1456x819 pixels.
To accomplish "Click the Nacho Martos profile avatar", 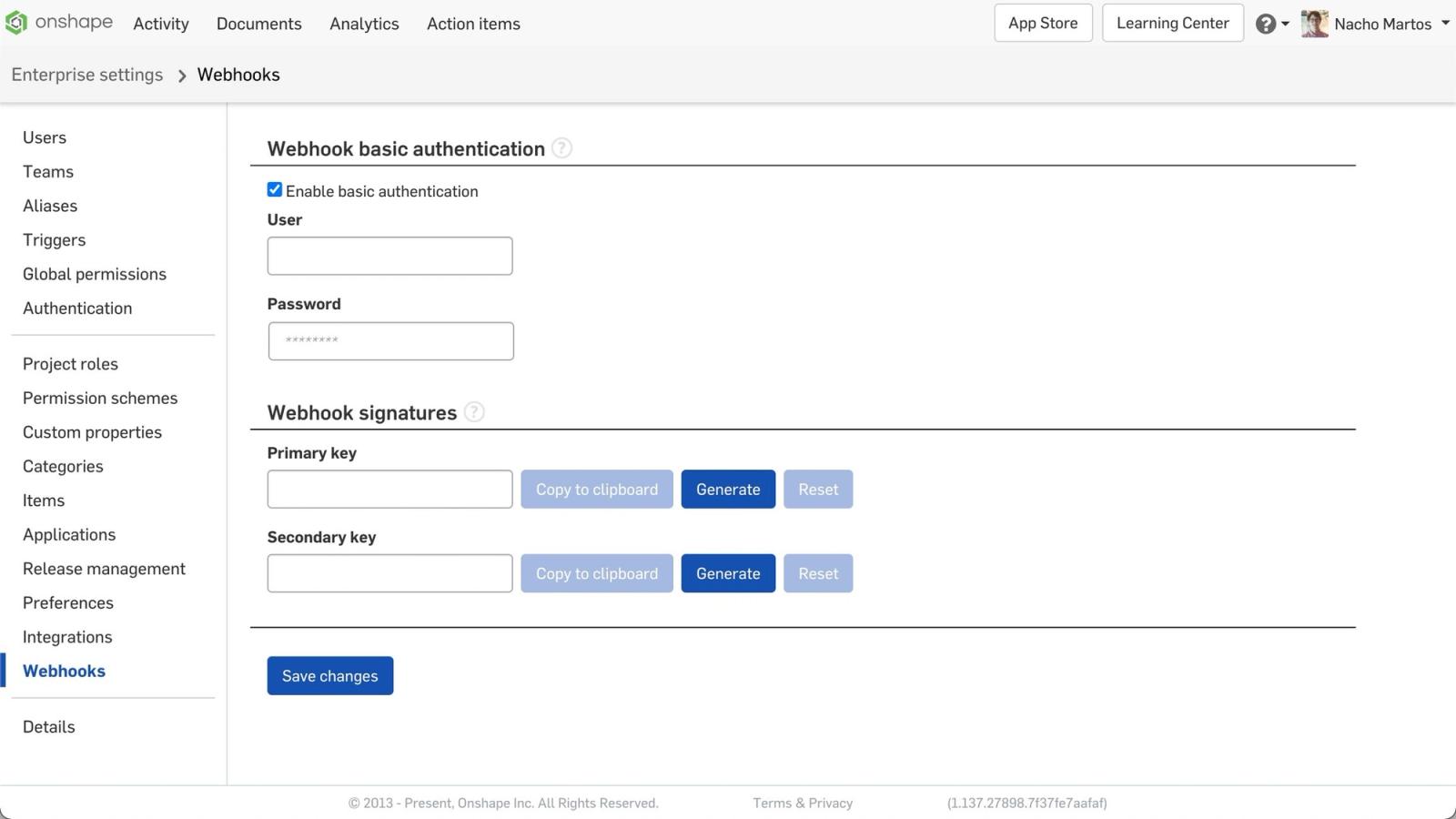I will click(1314, 24).
